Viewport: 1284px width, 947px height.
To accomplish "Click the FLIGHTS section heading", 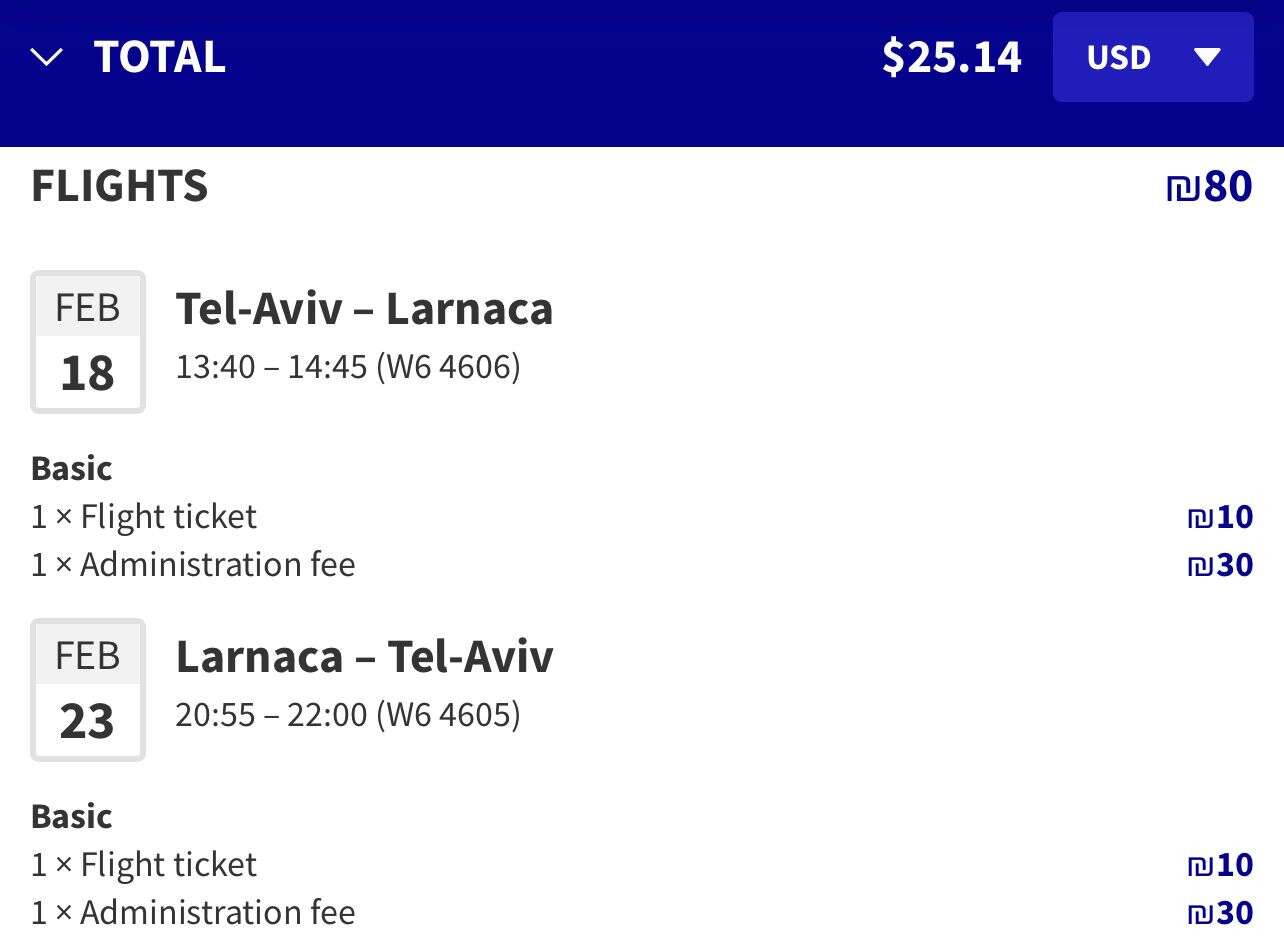I will (x=120, y=186).
